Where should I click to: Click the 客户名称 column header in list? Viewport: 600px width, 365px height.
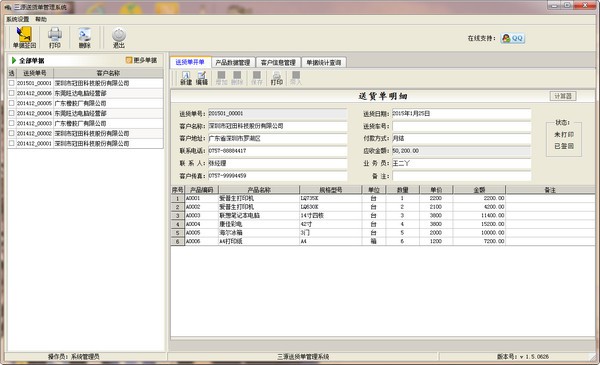[108, 73]
